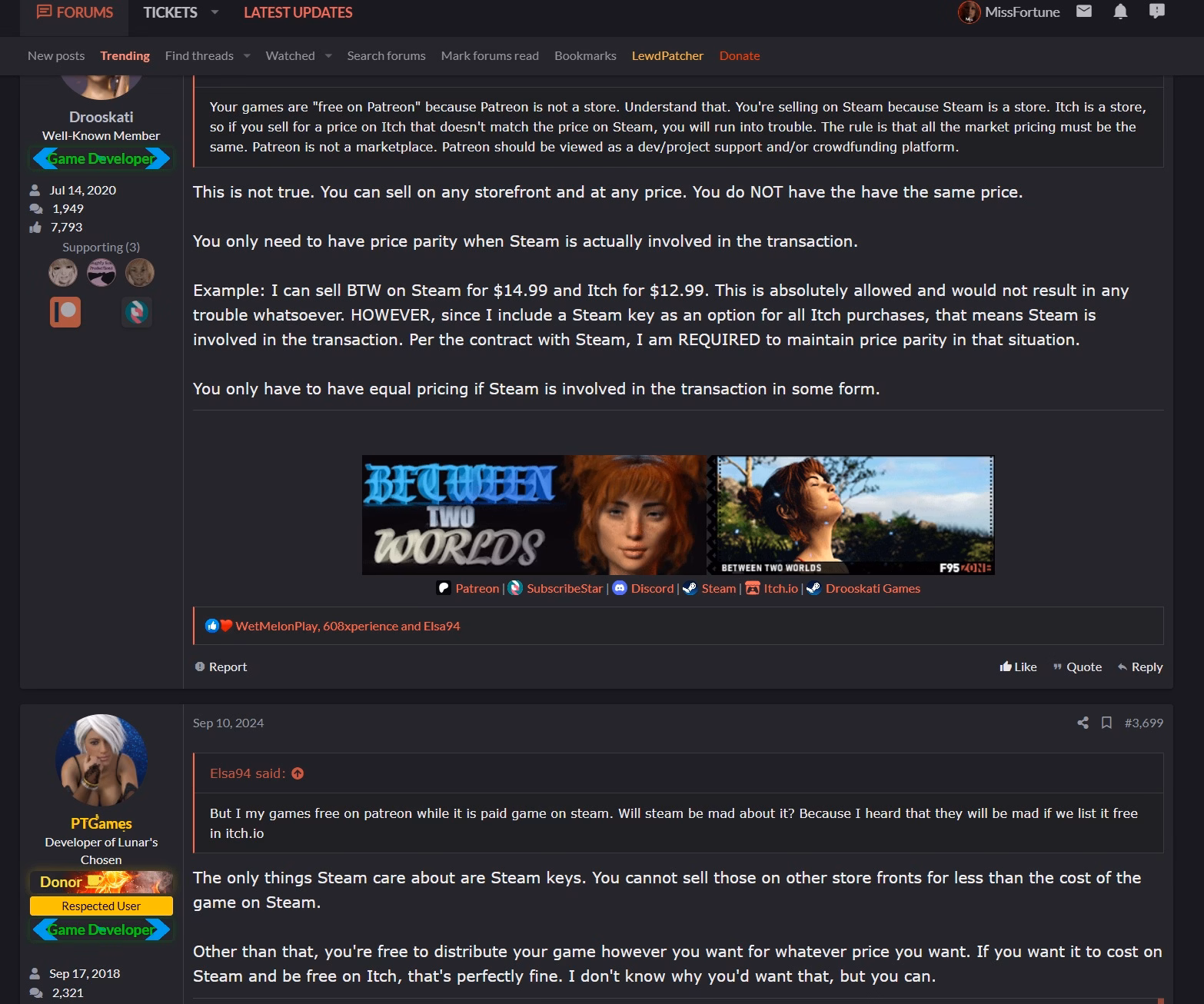This screenshot has width=1204, height=1004.
Task: Click PTGames Game Developer badge
Action: (101, 929)
